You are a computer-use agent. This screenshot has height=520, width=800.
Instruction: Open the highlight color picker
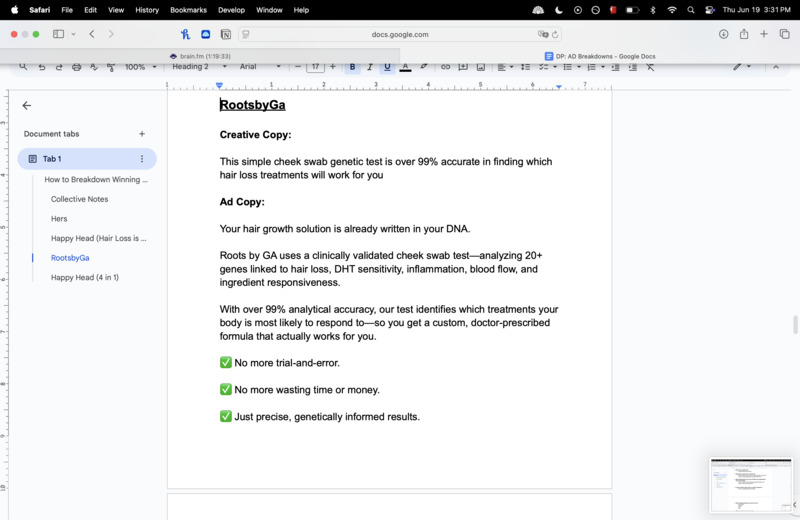[x=423, y=67]
